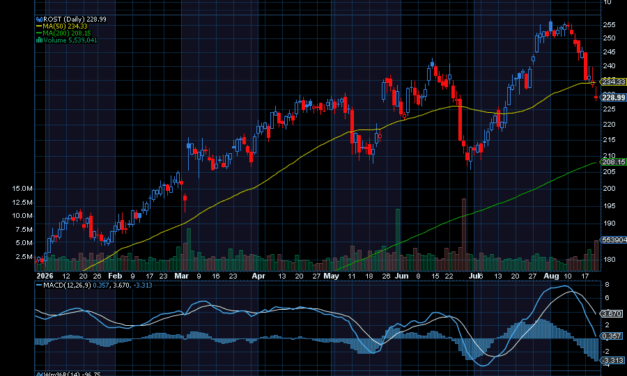Click the 245 price axis label
This screenshot has height=376, width=627.
pyautogui.click(x=609, y=52)
